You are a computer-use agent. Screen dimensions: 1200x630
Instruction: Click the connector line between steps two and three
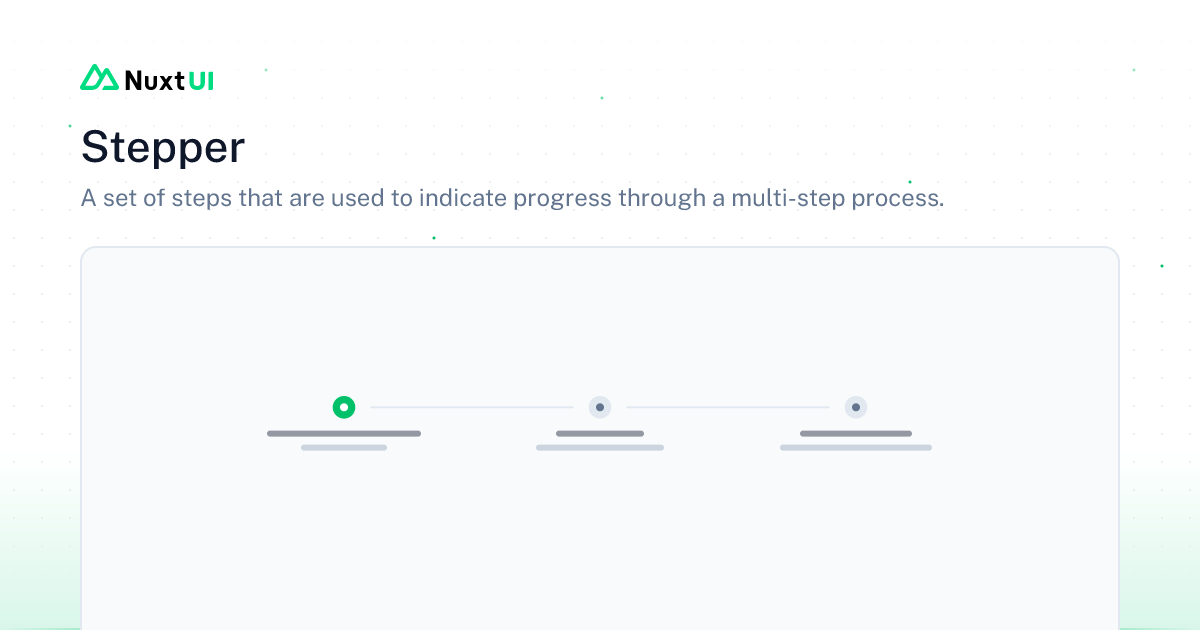tap(728, 407)
